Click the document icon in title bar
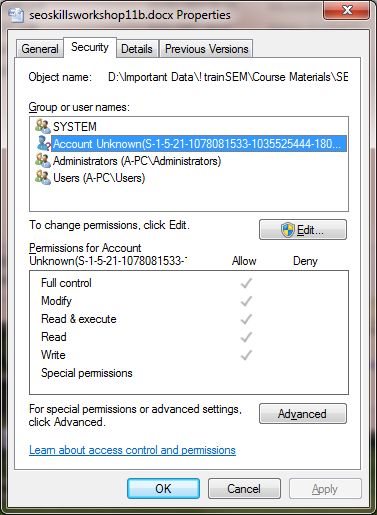Viewport: 377px width, 515px height. pos(16,15)
